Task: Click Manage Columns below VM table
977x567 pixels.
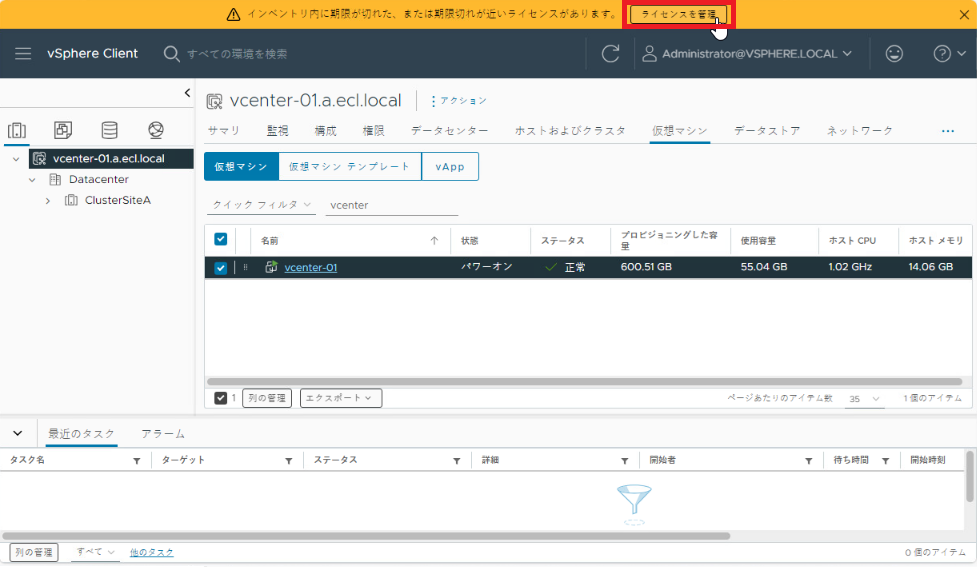Action: (267, 398)
